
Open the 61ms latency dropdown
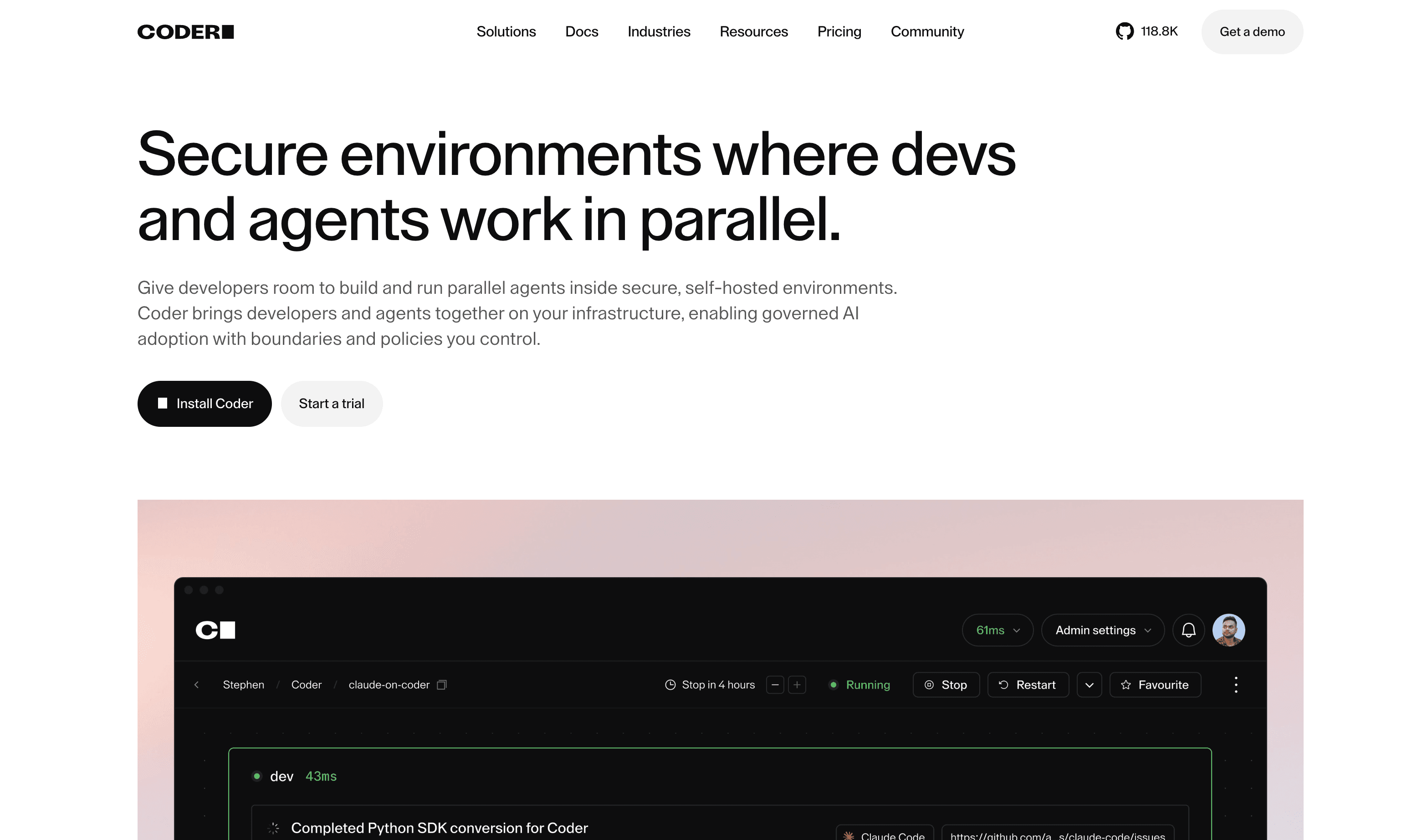point(997,630)
